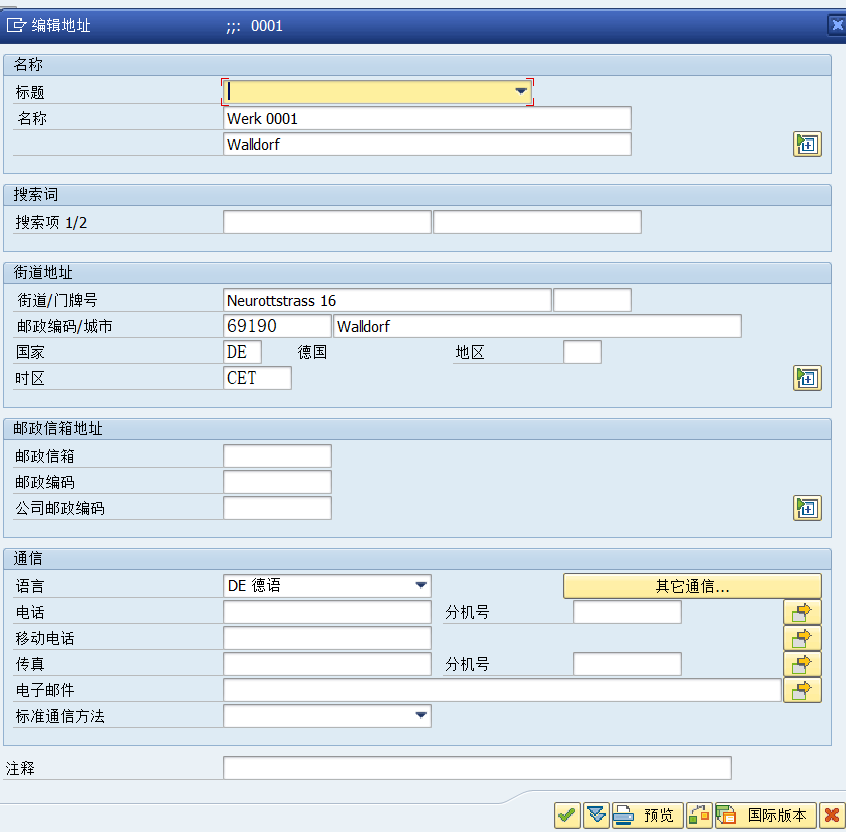Click the 电子邮件 email input field
Image resolution: width=846 pixels, height=832 pixels.
click(x=502, y=690)
